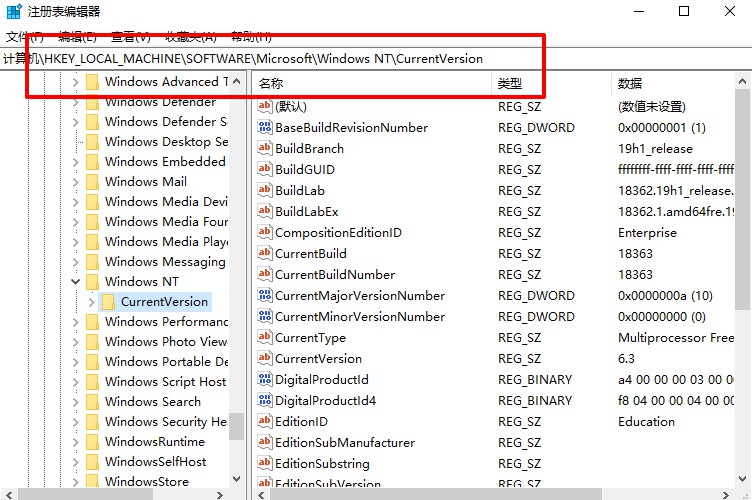
Task: Click the folder icon of Windows NT
Action: pyautogui.click(x=92, y=281)
